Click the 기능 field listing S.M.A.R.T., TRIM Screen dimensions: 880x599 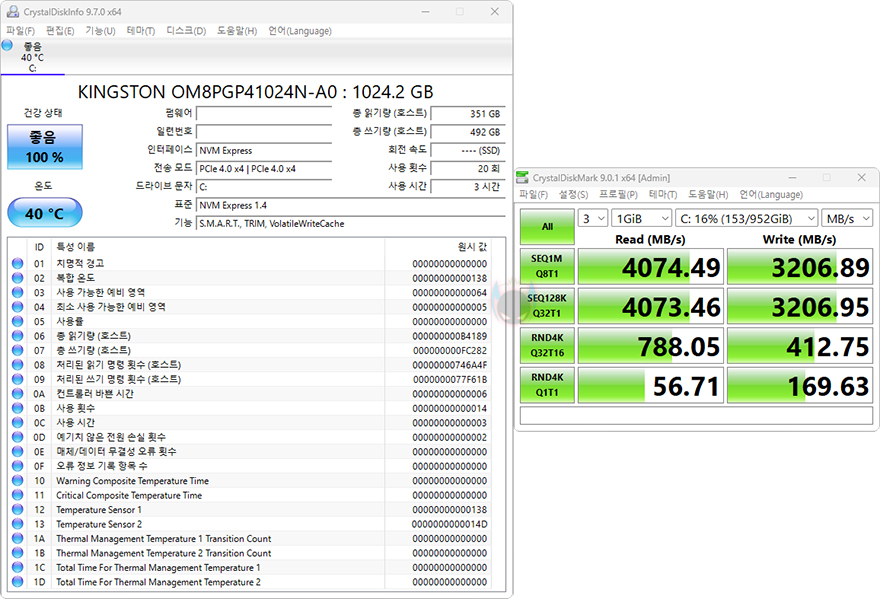point(351,223)
